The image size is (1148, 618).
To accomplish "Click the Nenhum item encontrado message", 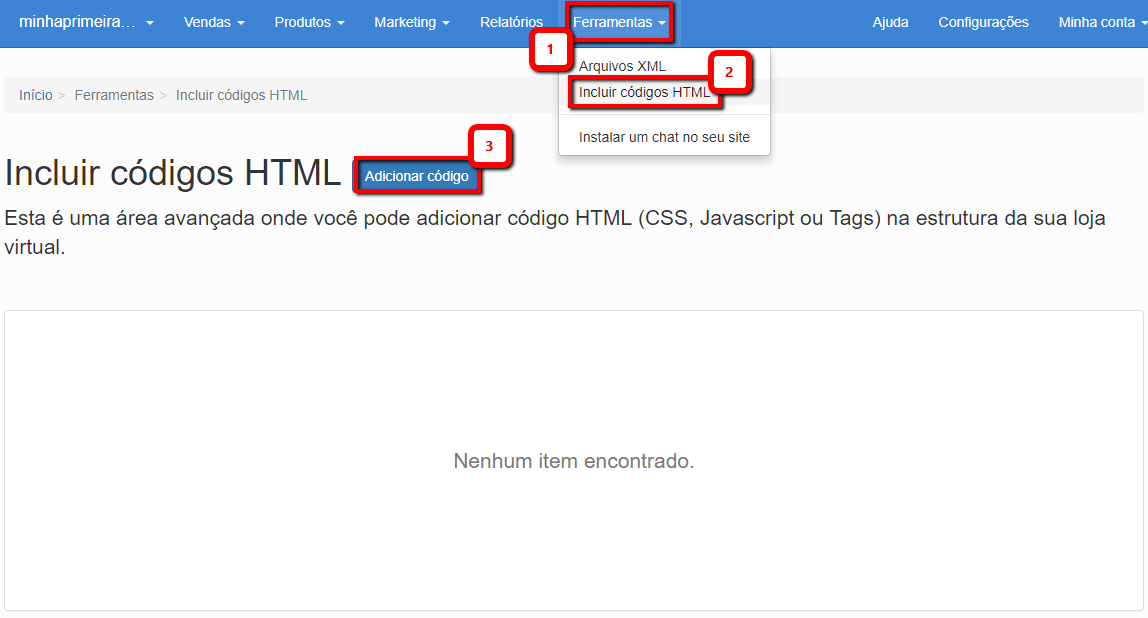I will click(x=574, y=461).
